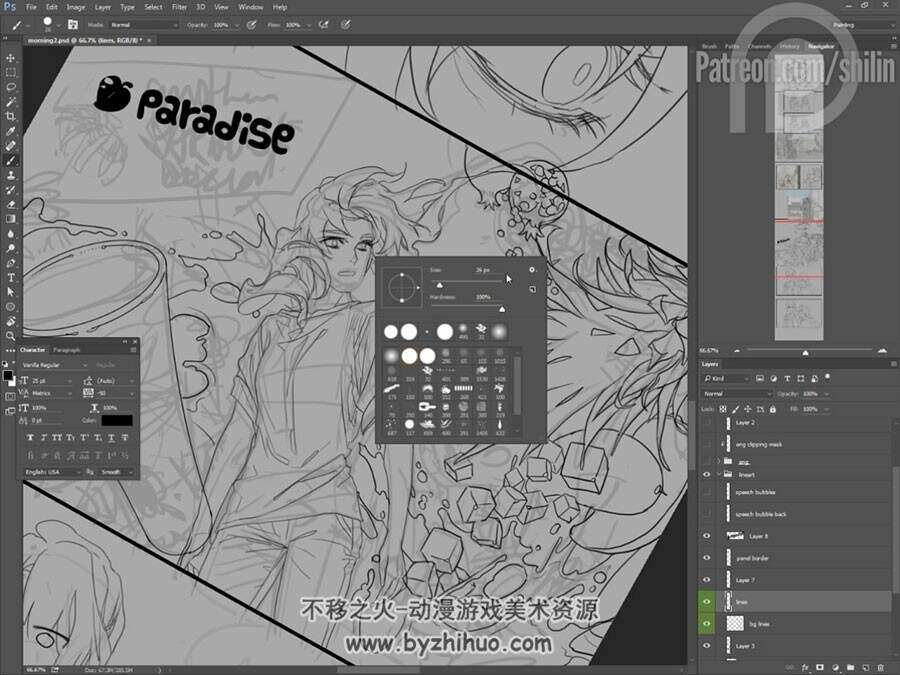Viewport: 900px width, 675px height.
Task: Open the brush Opacity dropdown arrow
Action: (x=237, y=25)
